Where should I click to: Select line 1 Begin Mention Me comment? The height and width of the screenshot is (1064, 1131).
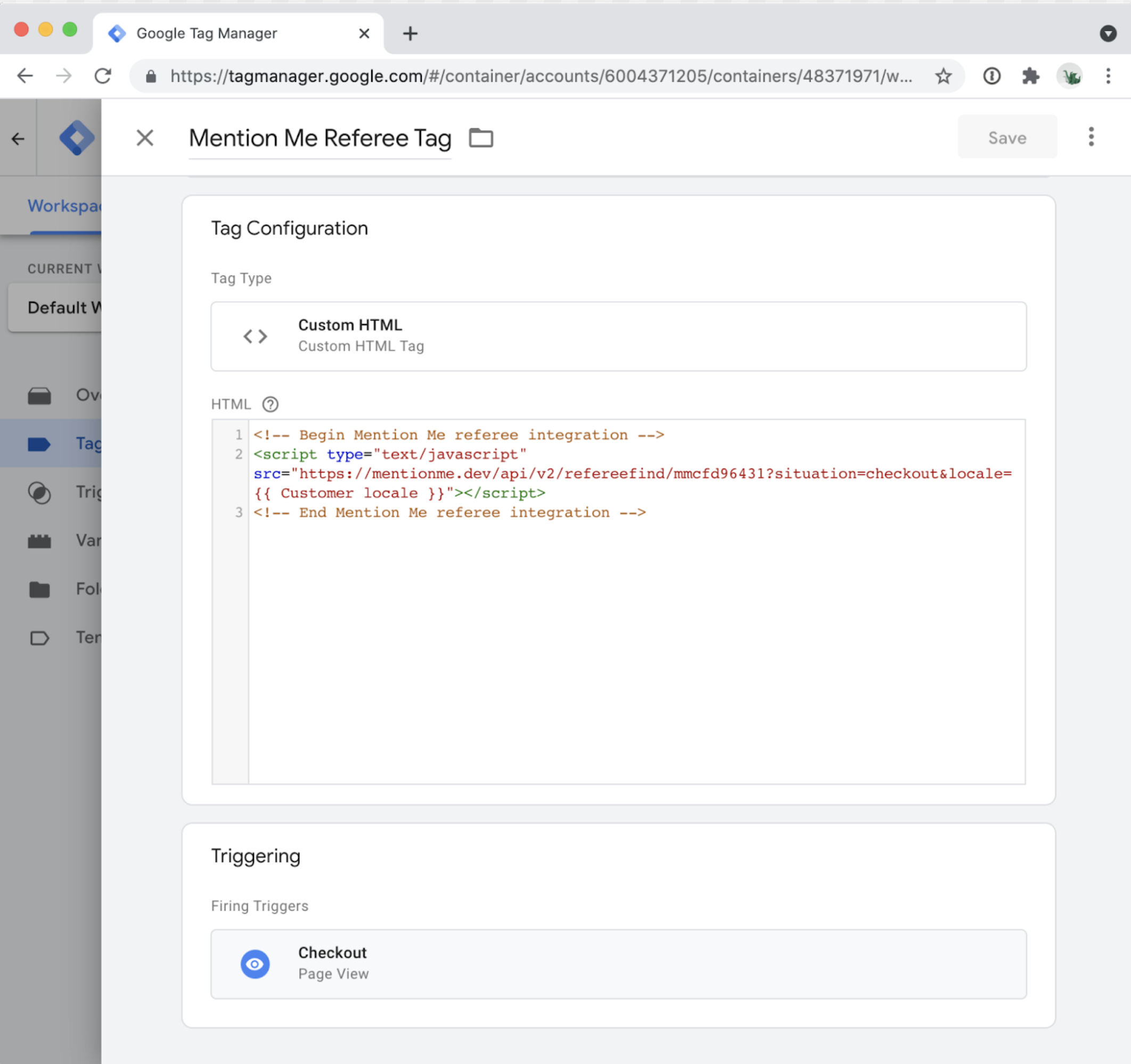458,435
